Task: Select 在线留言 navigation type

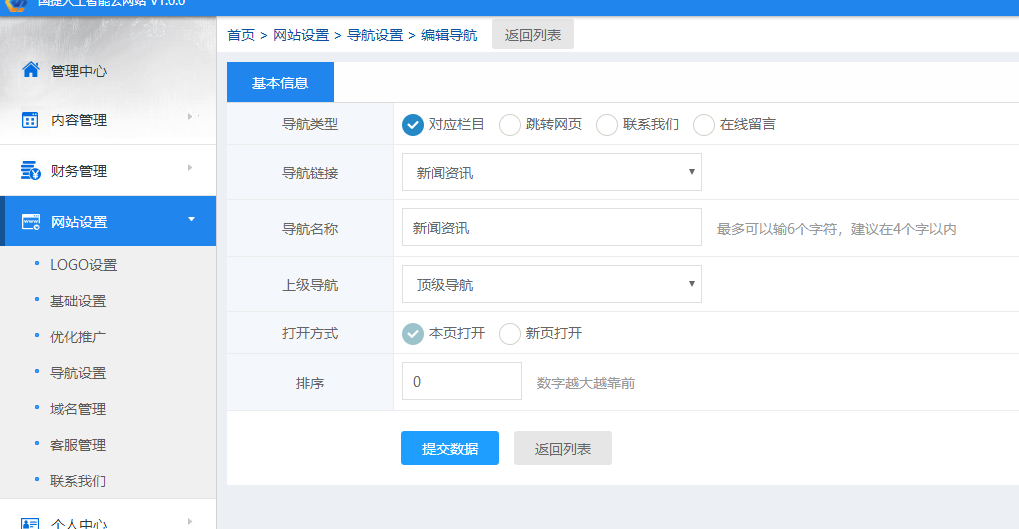Action: (x=704, y=125)
